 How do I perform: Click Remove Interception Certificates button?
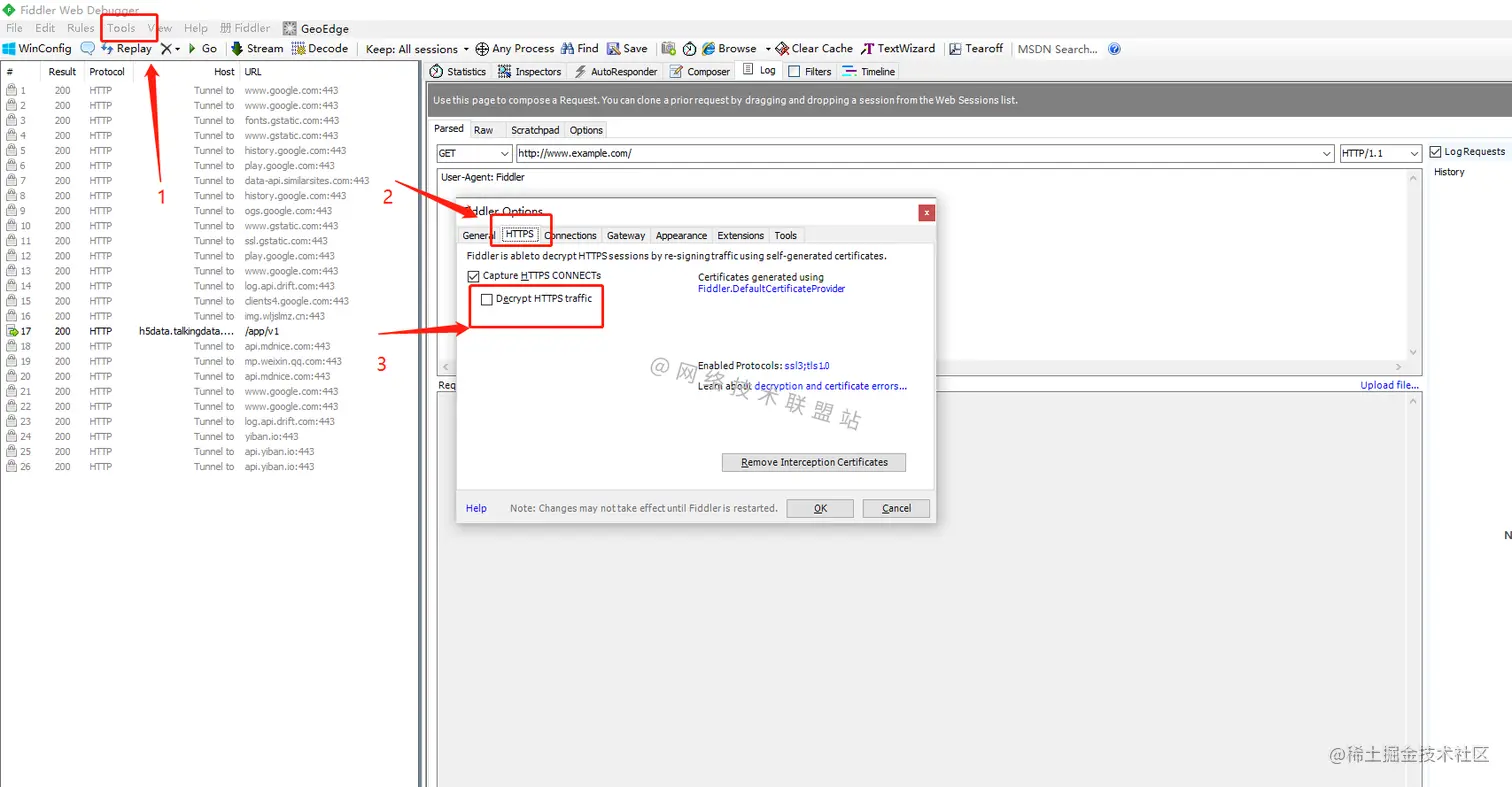pos(814,462)
